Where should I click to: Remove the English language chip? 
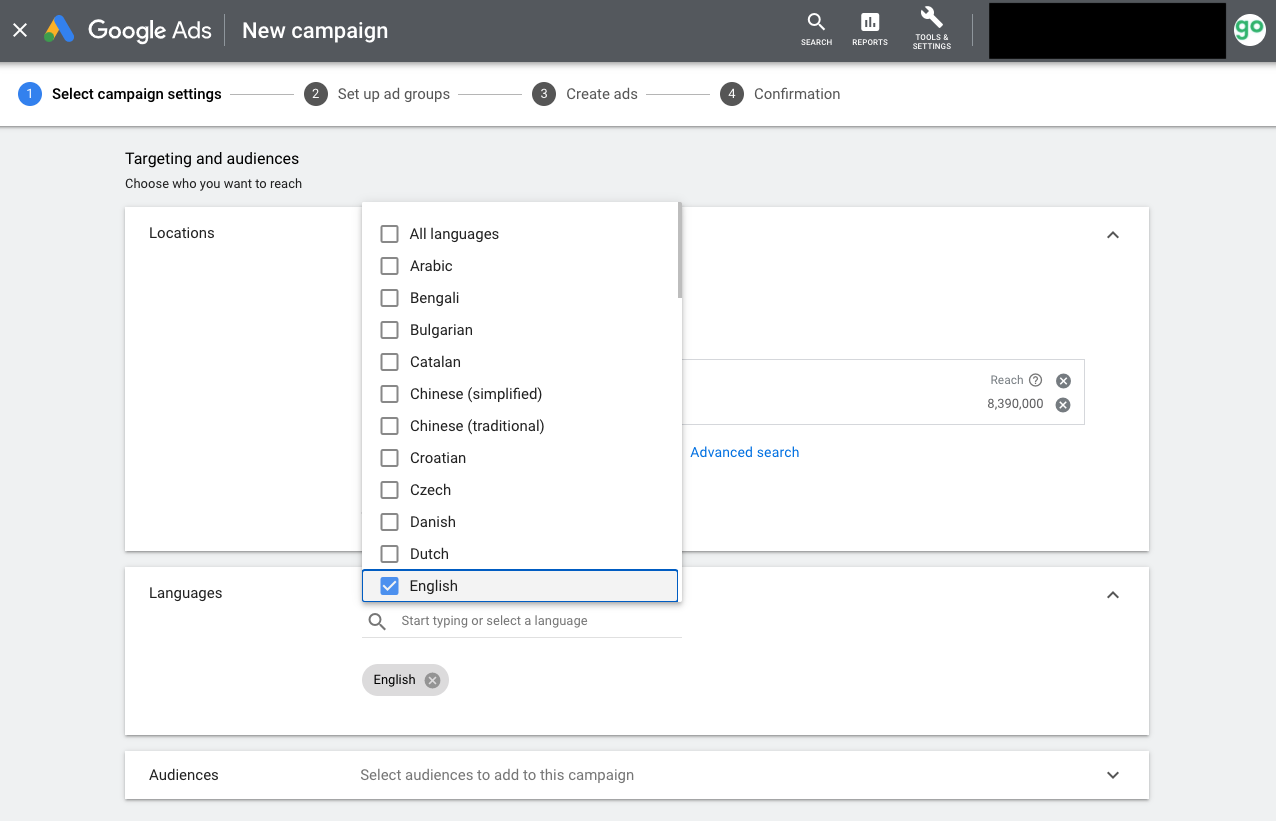[x=432, y=680]
